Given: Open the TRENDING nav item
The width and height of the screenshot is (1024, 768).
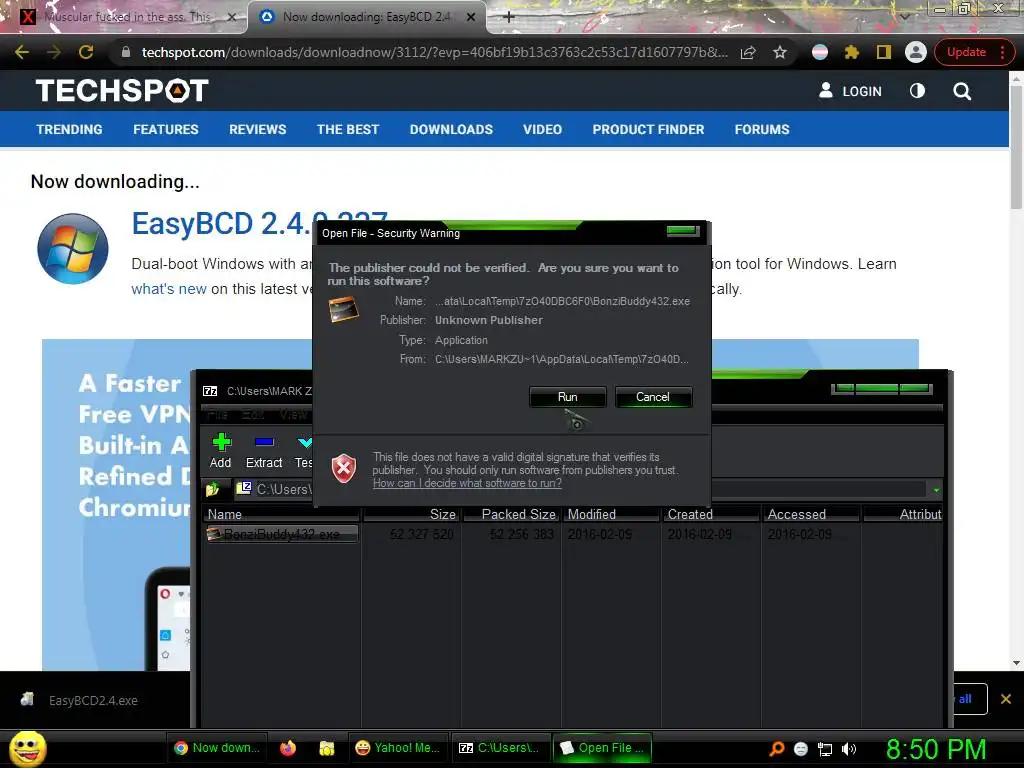Looking at the screenshot, I should (x=69, y=129).
